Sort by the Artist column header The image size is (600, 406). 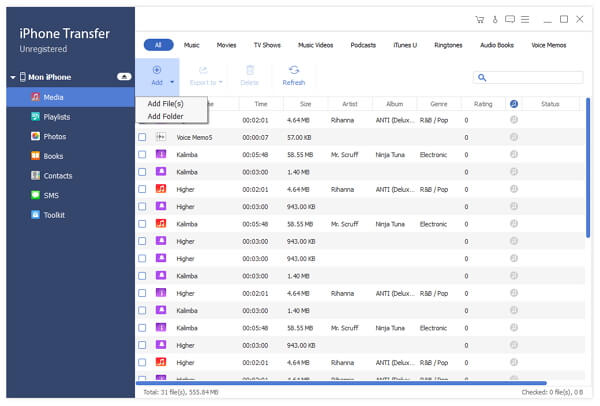point(350,104)
